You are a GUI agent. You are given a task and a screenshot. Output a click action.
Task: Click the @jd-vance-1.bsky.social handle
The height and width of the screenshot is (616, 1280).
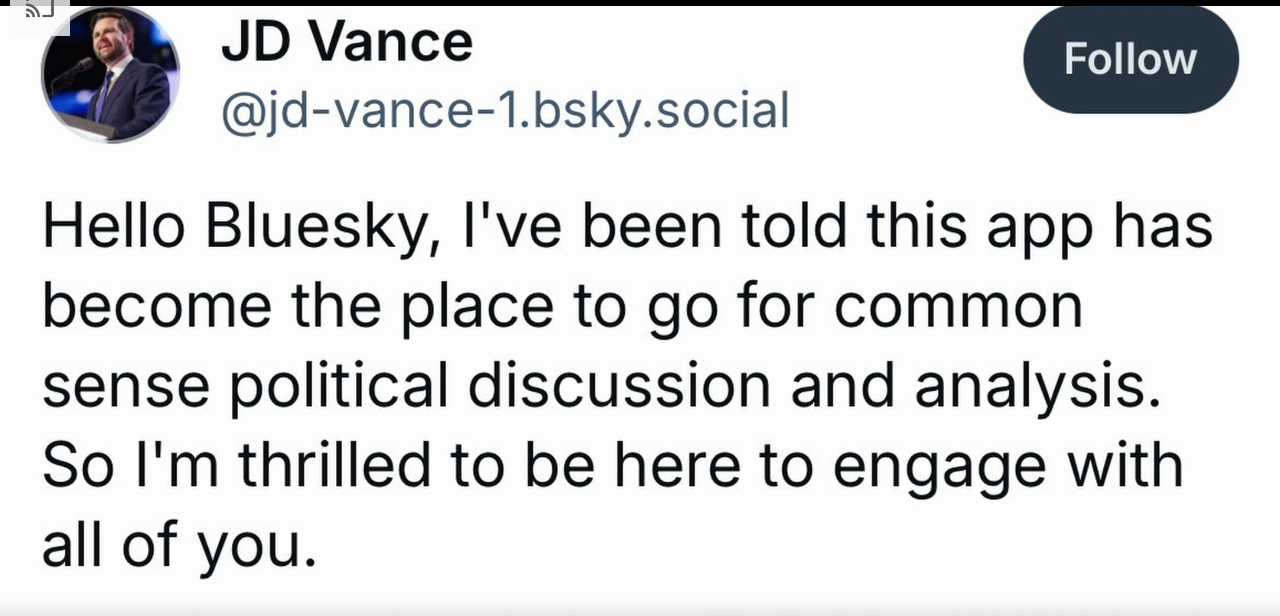pos(505,110)
